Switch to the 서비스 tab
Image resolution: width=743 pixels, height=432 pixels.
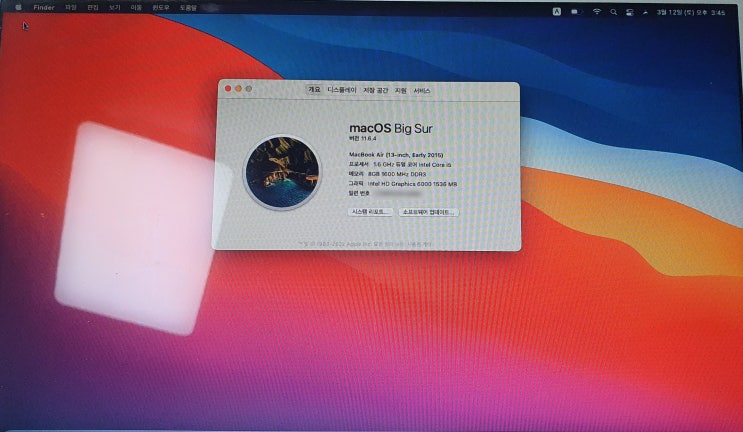pos(422,90)
